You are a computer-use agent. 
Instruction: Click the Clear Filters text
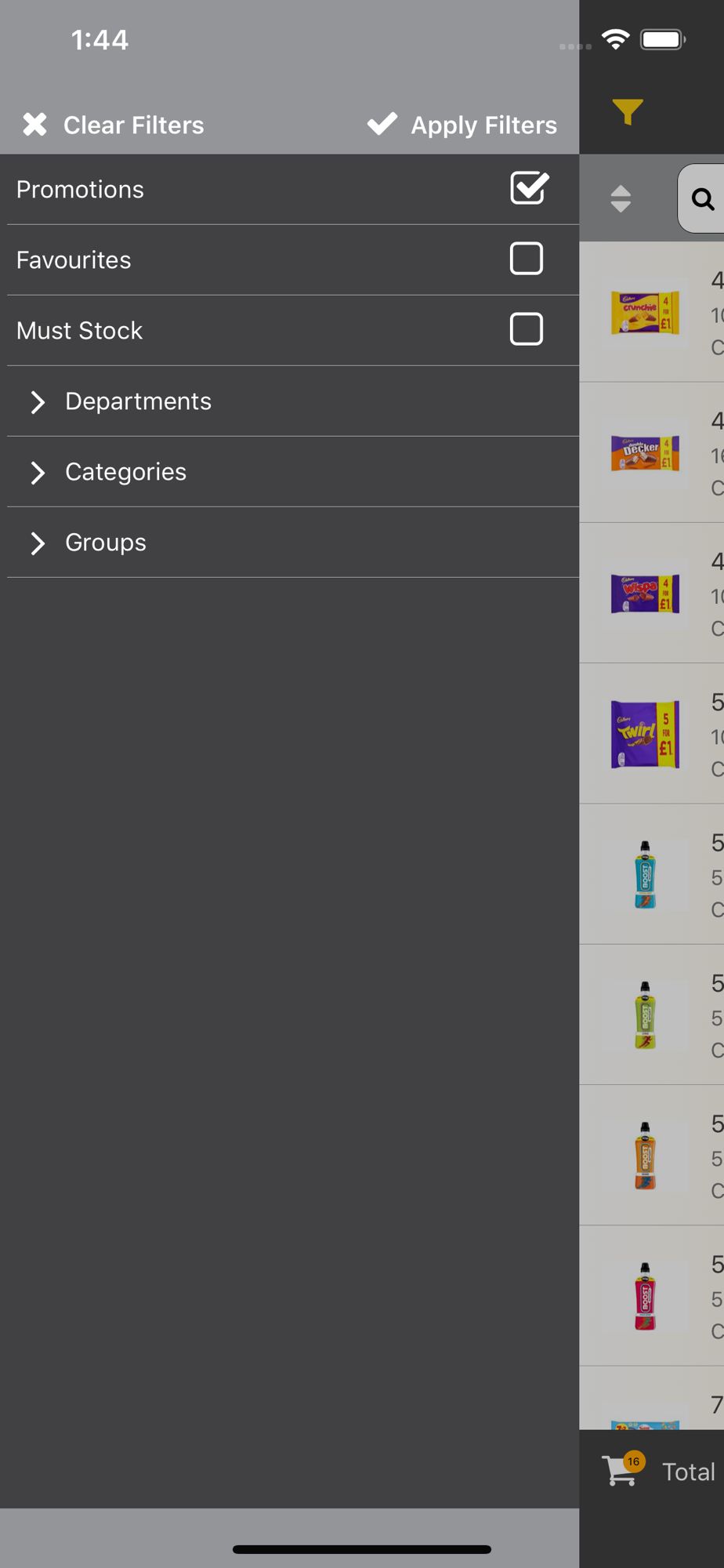133,125
